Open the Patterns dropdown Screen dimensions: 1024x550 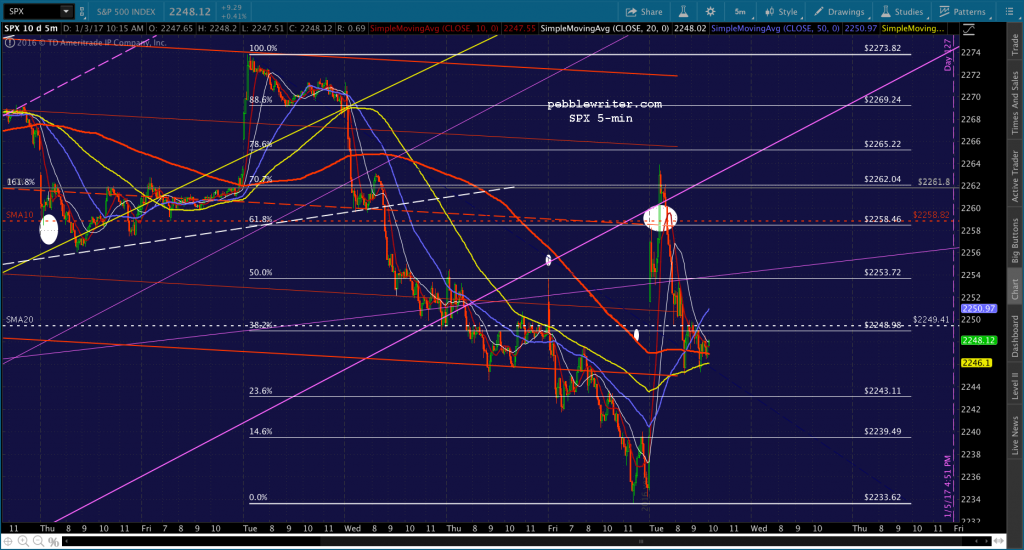(963, 12)
